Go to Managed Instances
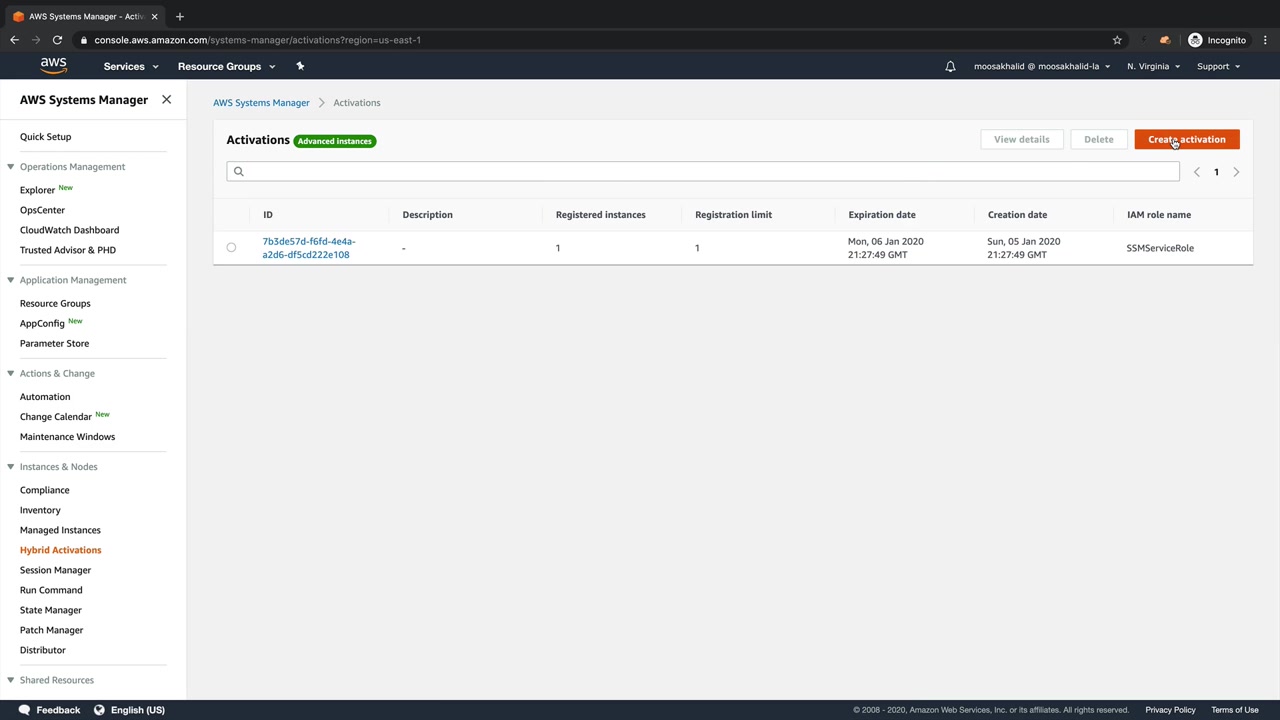The image size is (1280, 720). point(60,530)
